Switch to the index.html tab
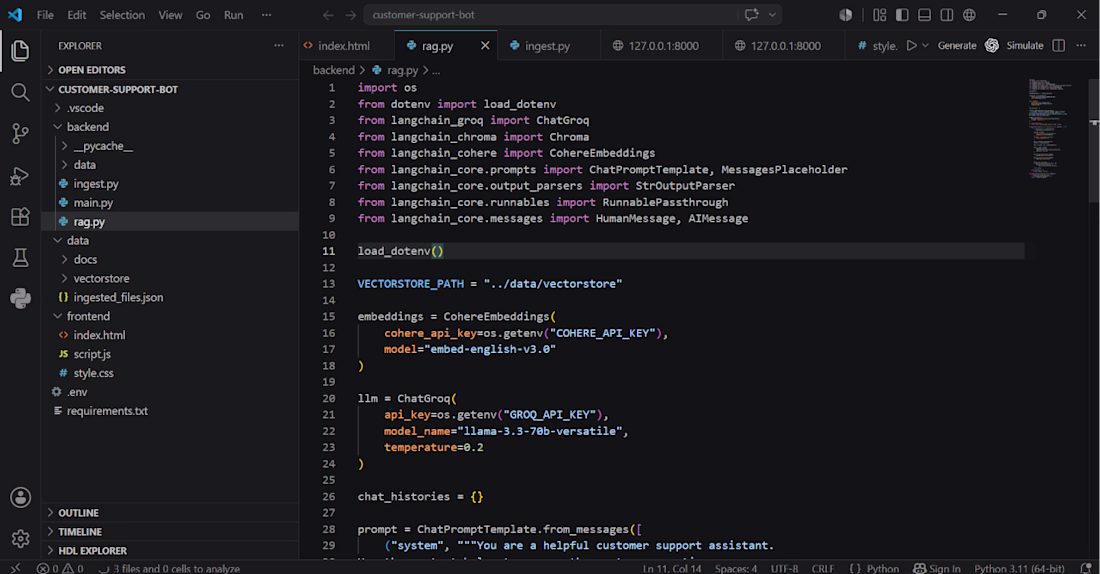Viewport: 1100px width, 574px height. click(x=344, y=46)
